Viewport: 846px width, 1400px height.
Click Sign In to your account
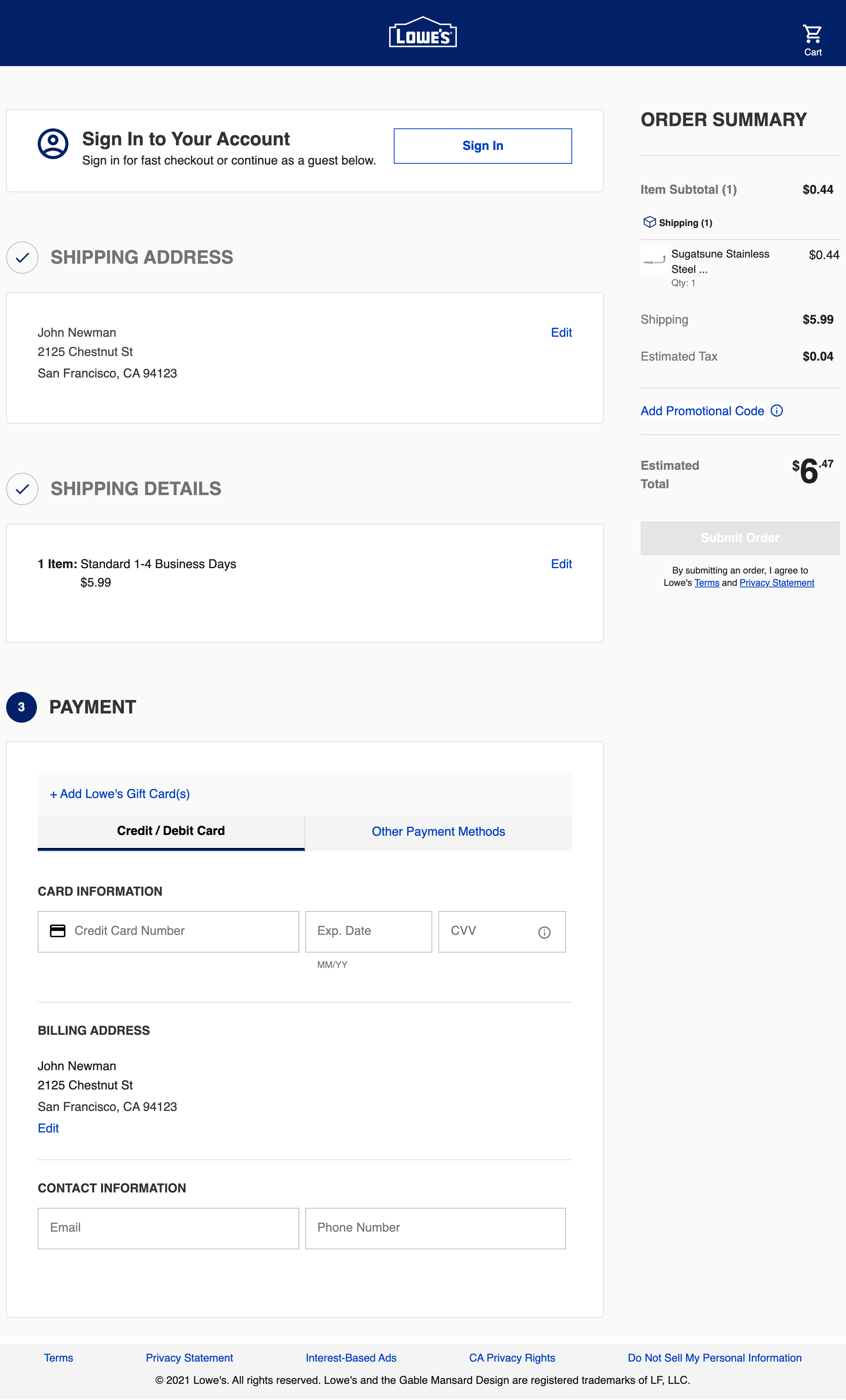point(482,145)
